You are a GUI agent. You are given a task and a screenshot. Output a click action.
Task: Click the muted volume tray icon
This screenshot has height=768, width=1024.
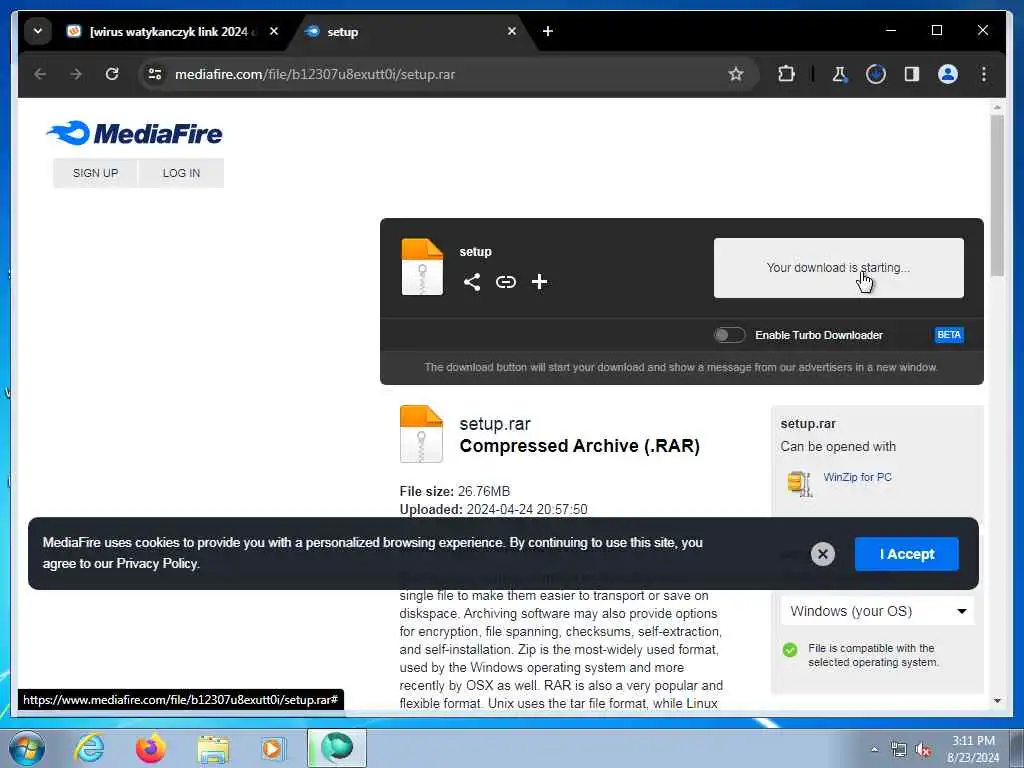923,750
